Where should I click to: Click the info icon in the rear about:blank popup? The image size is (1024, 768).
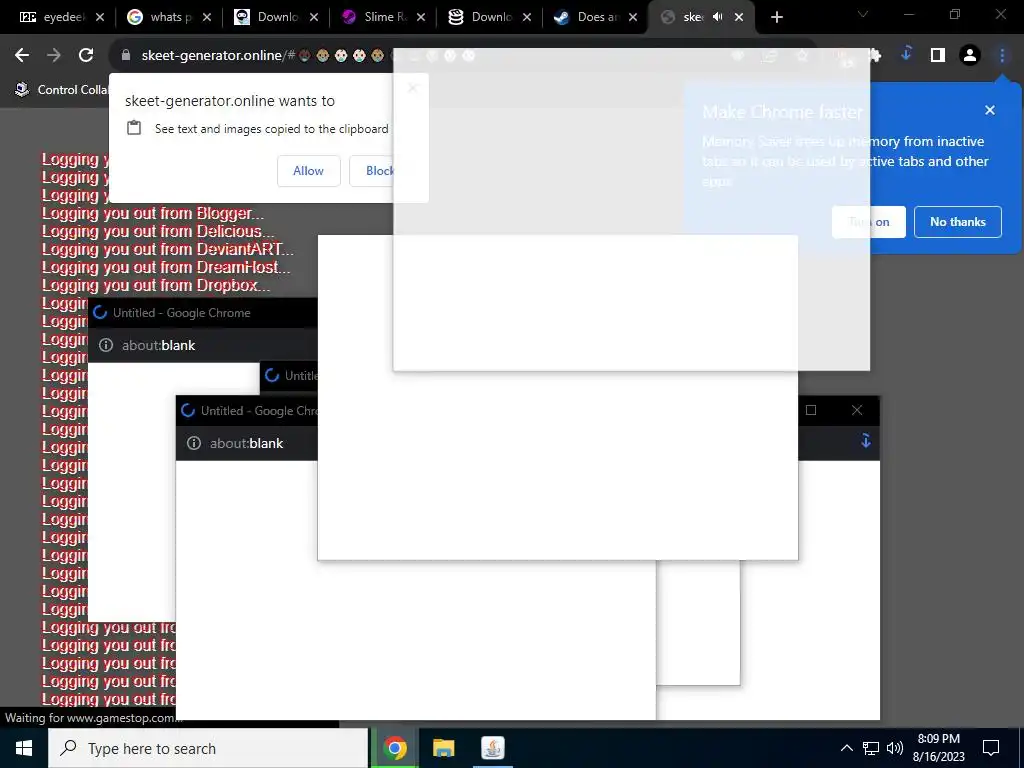106,345
